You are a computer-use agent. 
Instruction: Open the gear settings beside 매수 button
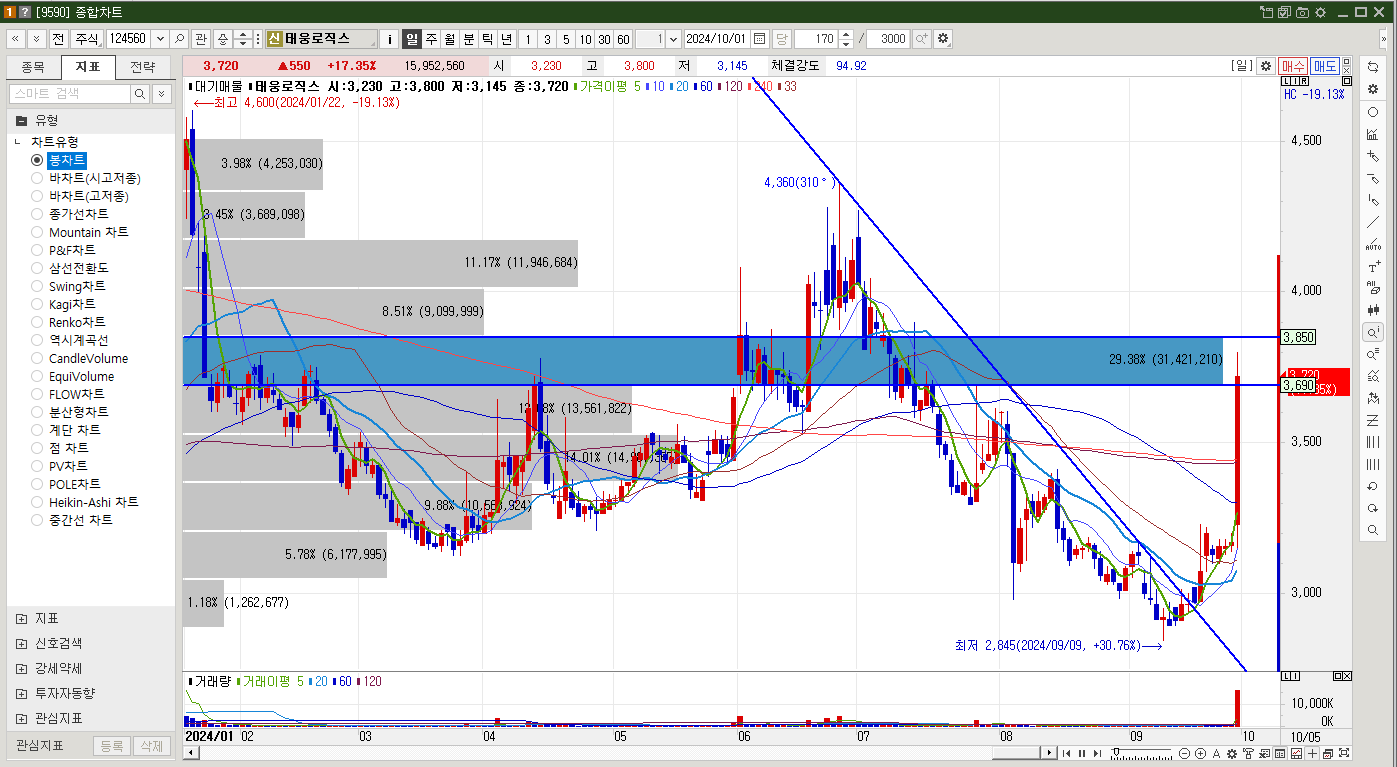point(1265,66)
